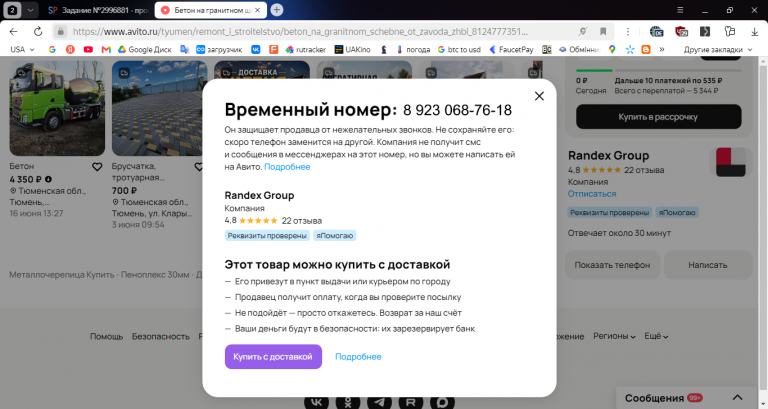Open загрузчик bookmark
Image resolution: width=768 pixels, height=409 pixels.
[219, 49]
